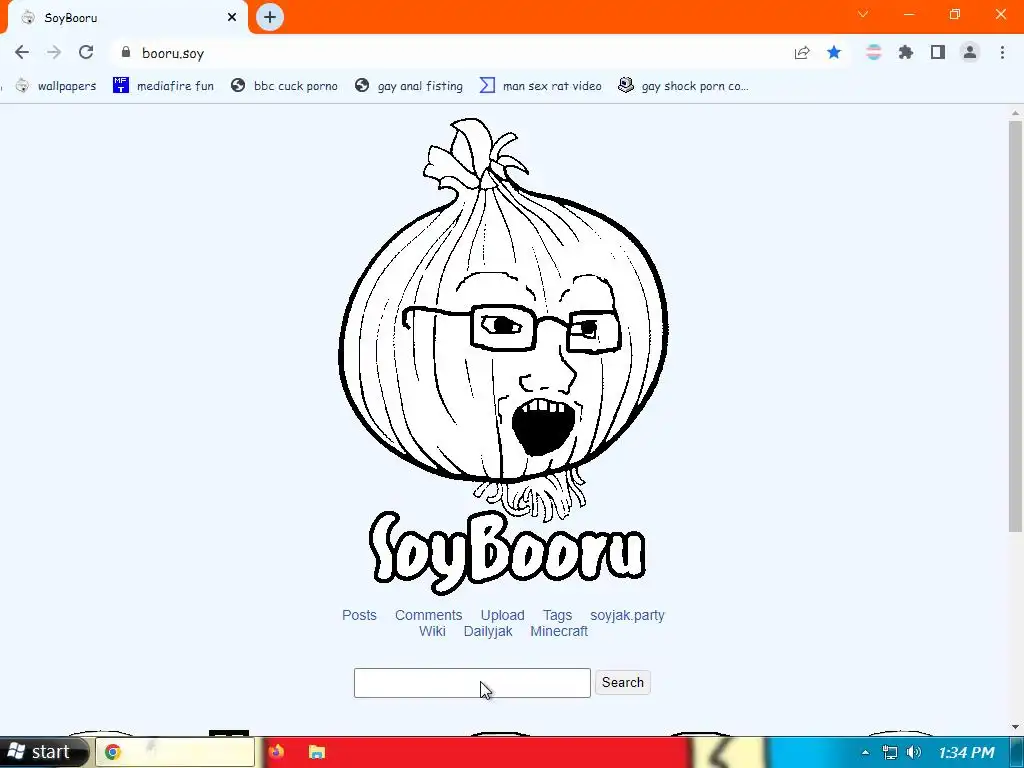
Task: Click the SoyBooru onion logo image
Action: pos(504,356)
